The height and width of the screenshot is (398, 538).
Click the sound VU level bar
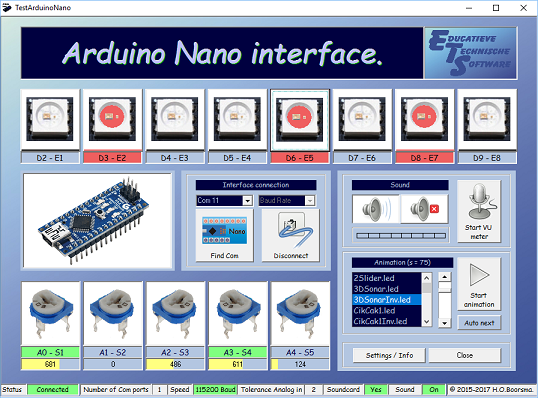pyautogui.click(x=400, y=235)
